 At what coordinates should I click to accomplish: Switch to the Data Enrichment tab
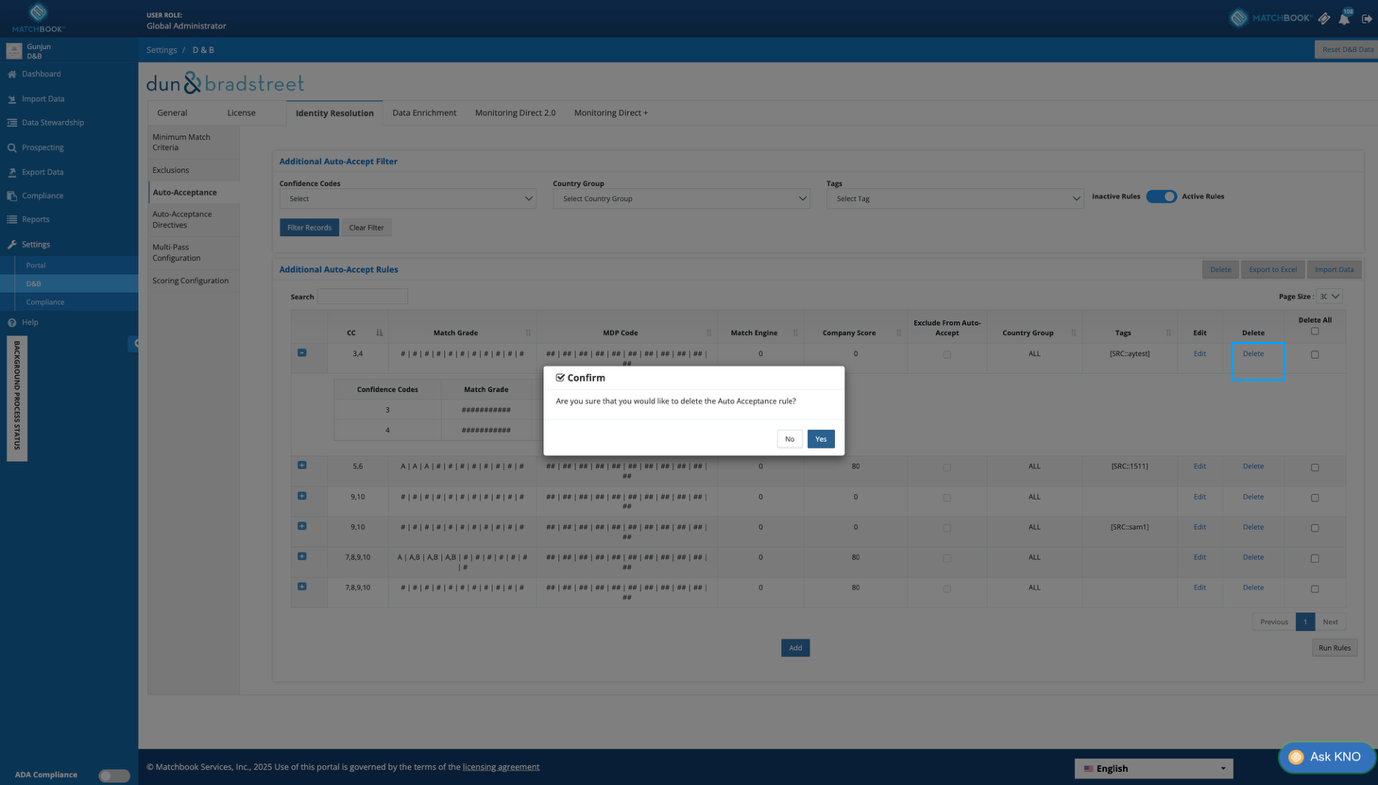pos(424,113)
